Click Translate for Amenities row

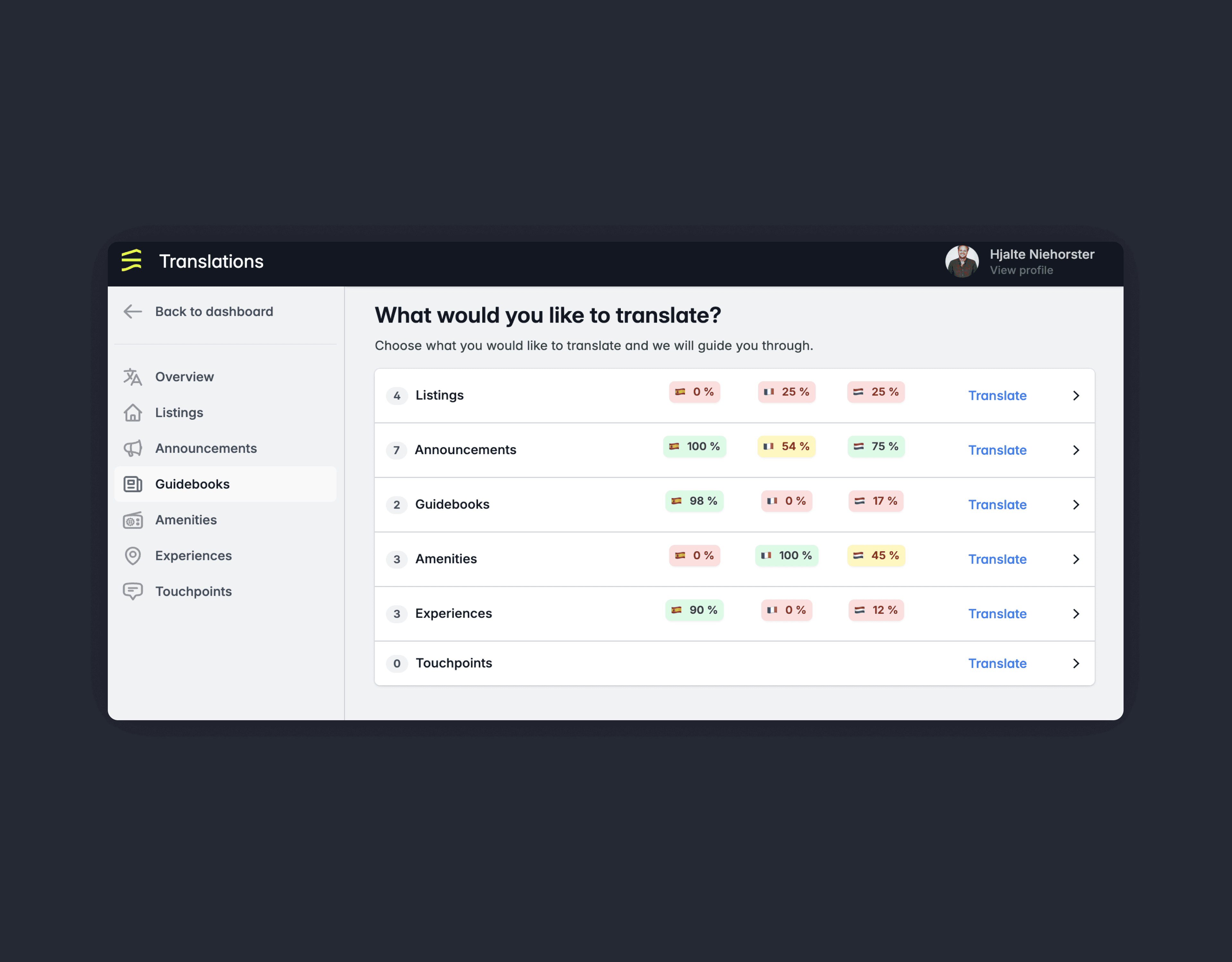click(x=997, y=559)
